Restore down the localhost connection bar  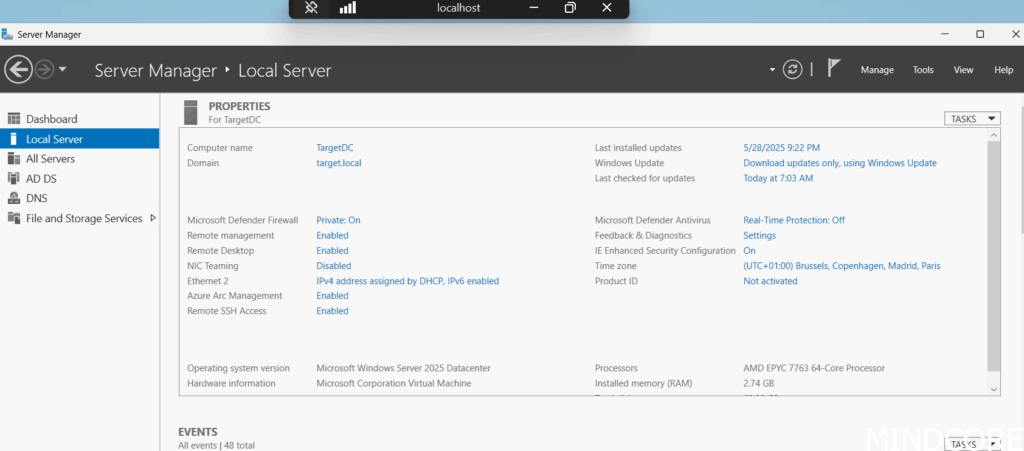570,8
